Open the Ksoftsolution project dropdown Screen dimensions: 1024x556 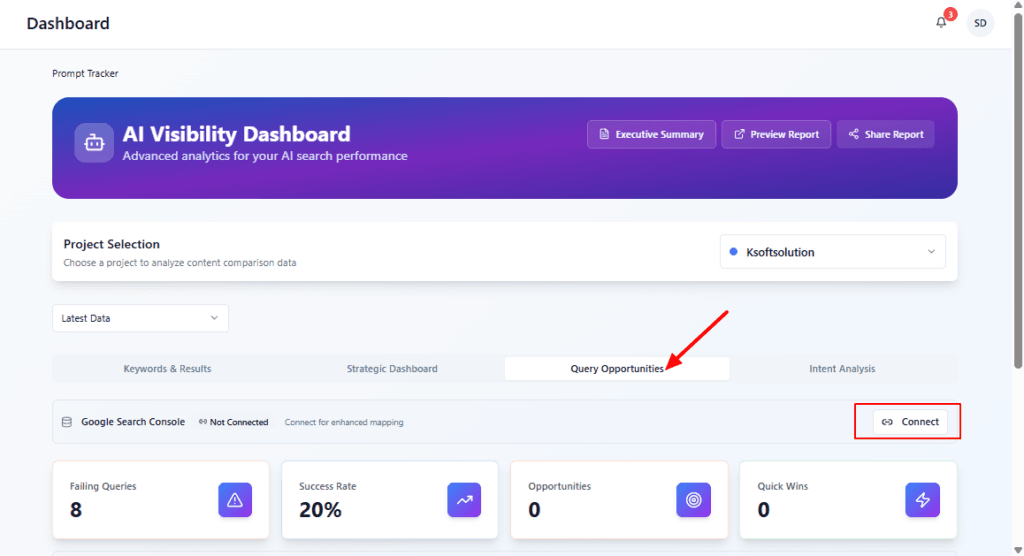(832, 252)
